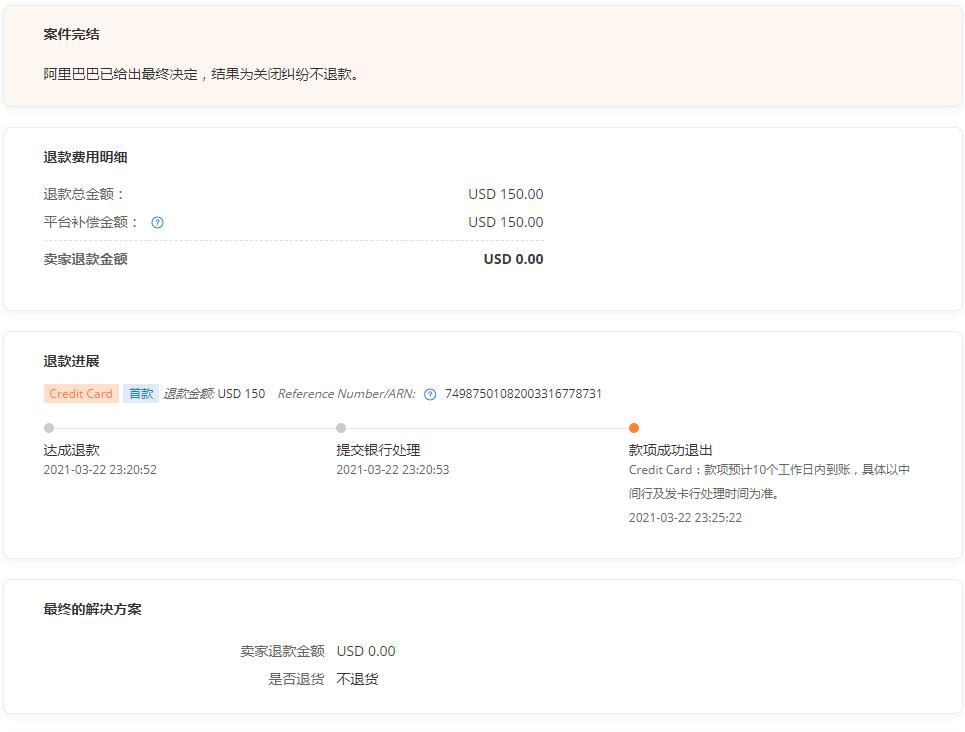Click the bold 卖家退款金额 USD 0.00 amount
The height and width of the screenshot is (732, 965).
click(513, 259)
